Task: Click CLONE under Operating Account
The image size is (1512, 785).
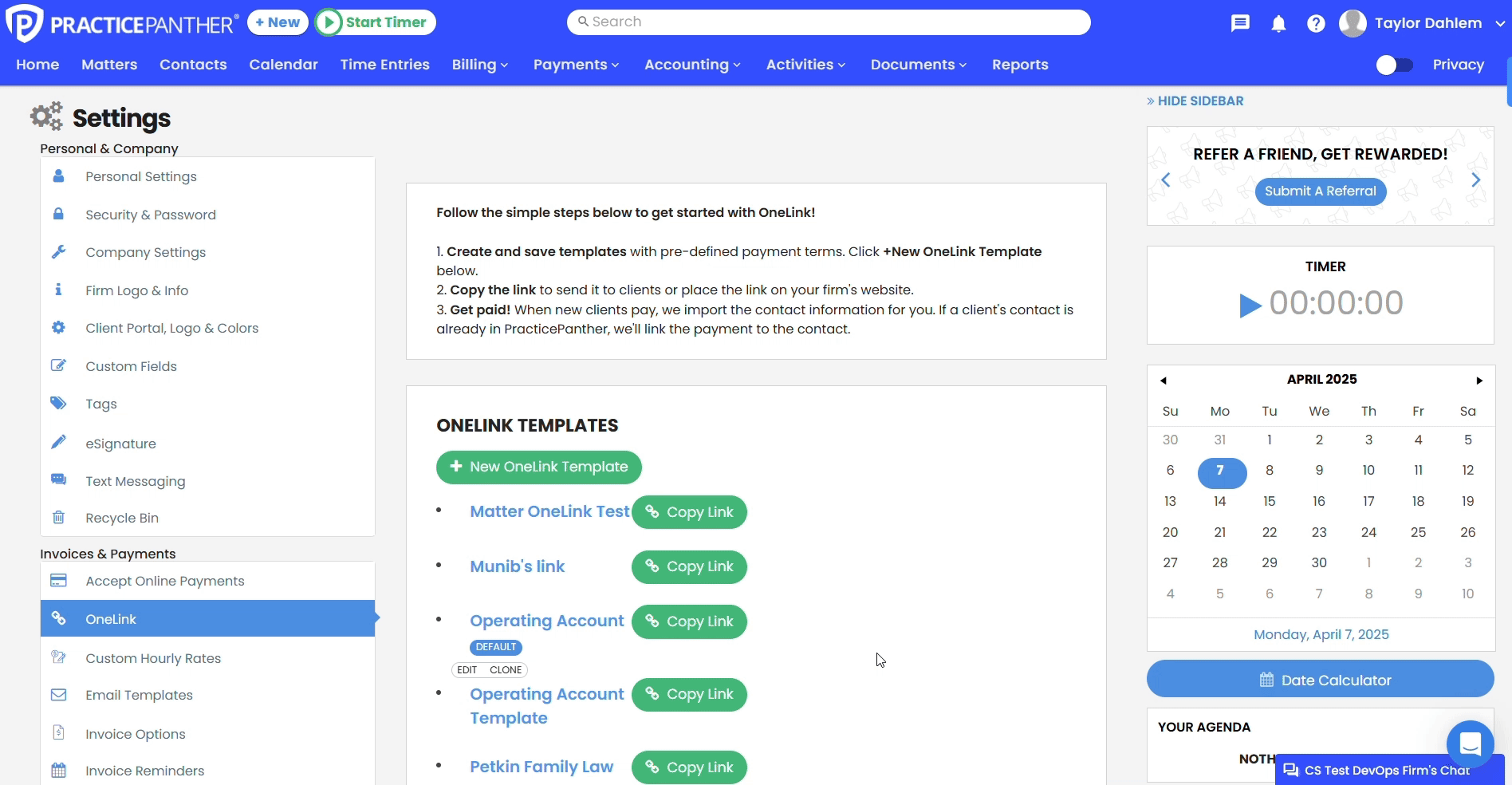Action: click(506, 670)
